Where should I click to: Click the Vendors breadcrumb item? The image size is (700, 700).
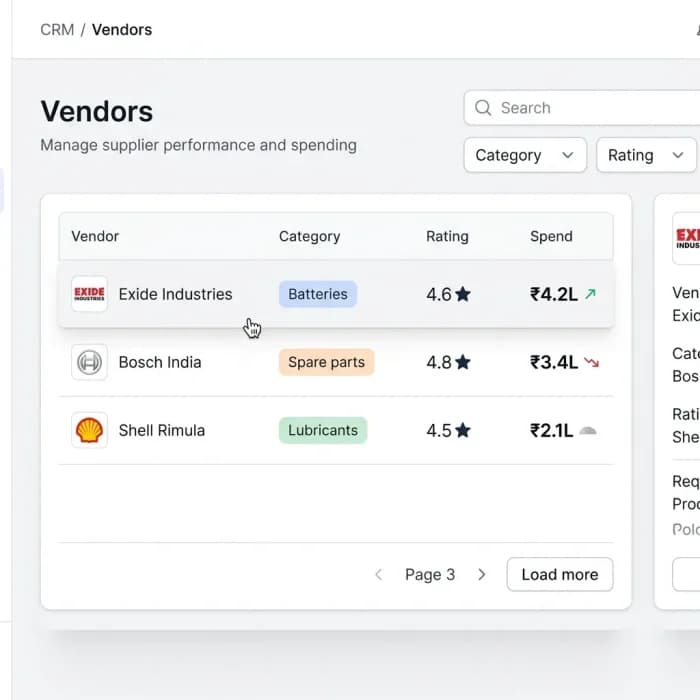(x=122, y=30)
